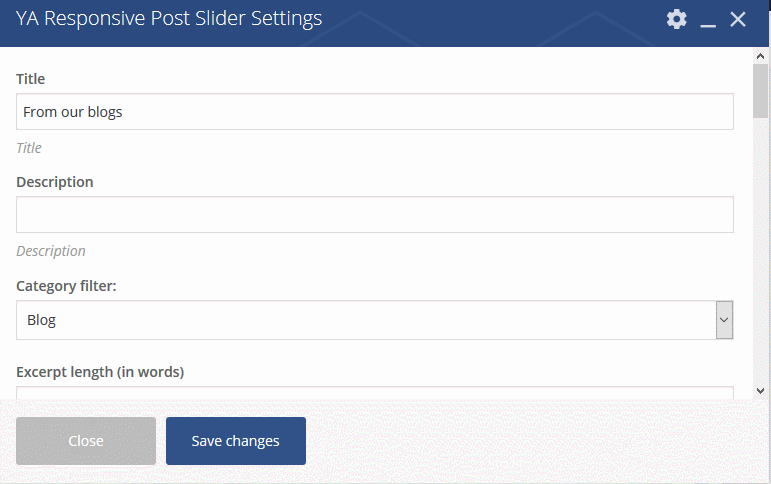Click the gray Close button
Screen dimensions: 771x484
point(86,441)
